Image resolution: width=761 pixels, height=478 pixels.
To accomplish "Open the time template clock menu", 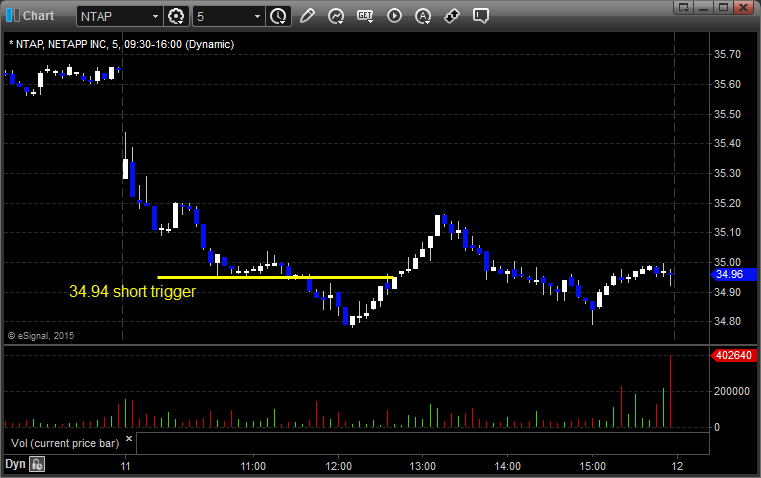I will click(278, 16).
